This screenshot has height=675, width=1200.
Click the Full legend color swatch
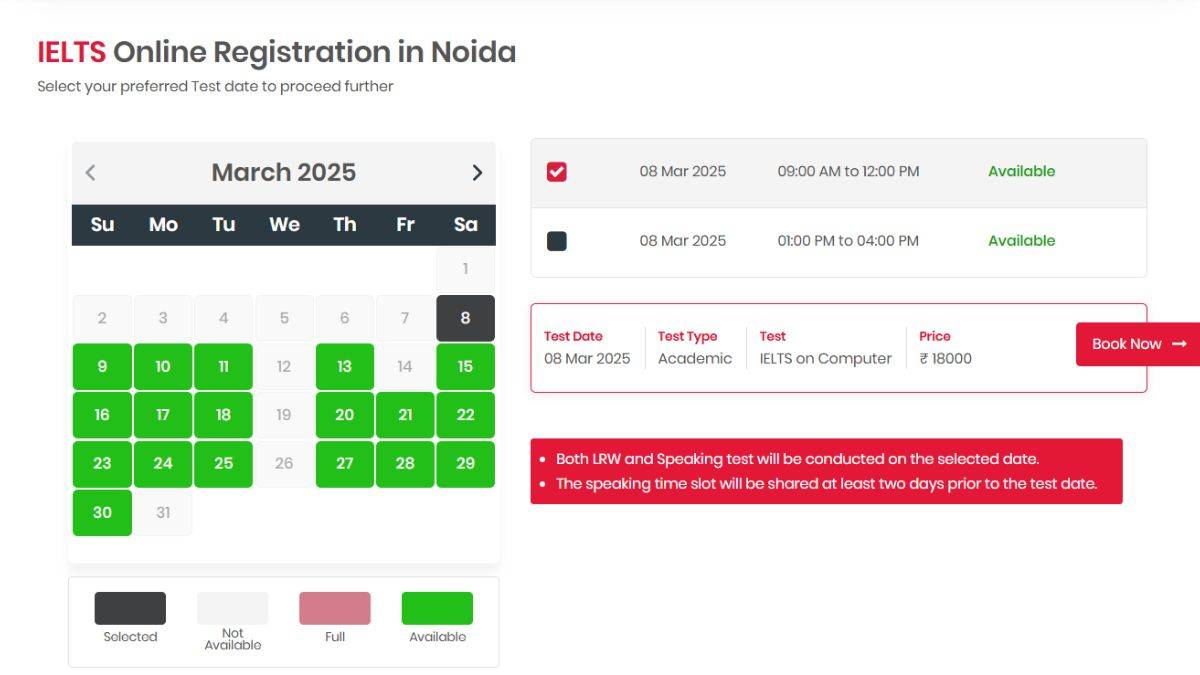pyautogui.click(x=334, y=607)
